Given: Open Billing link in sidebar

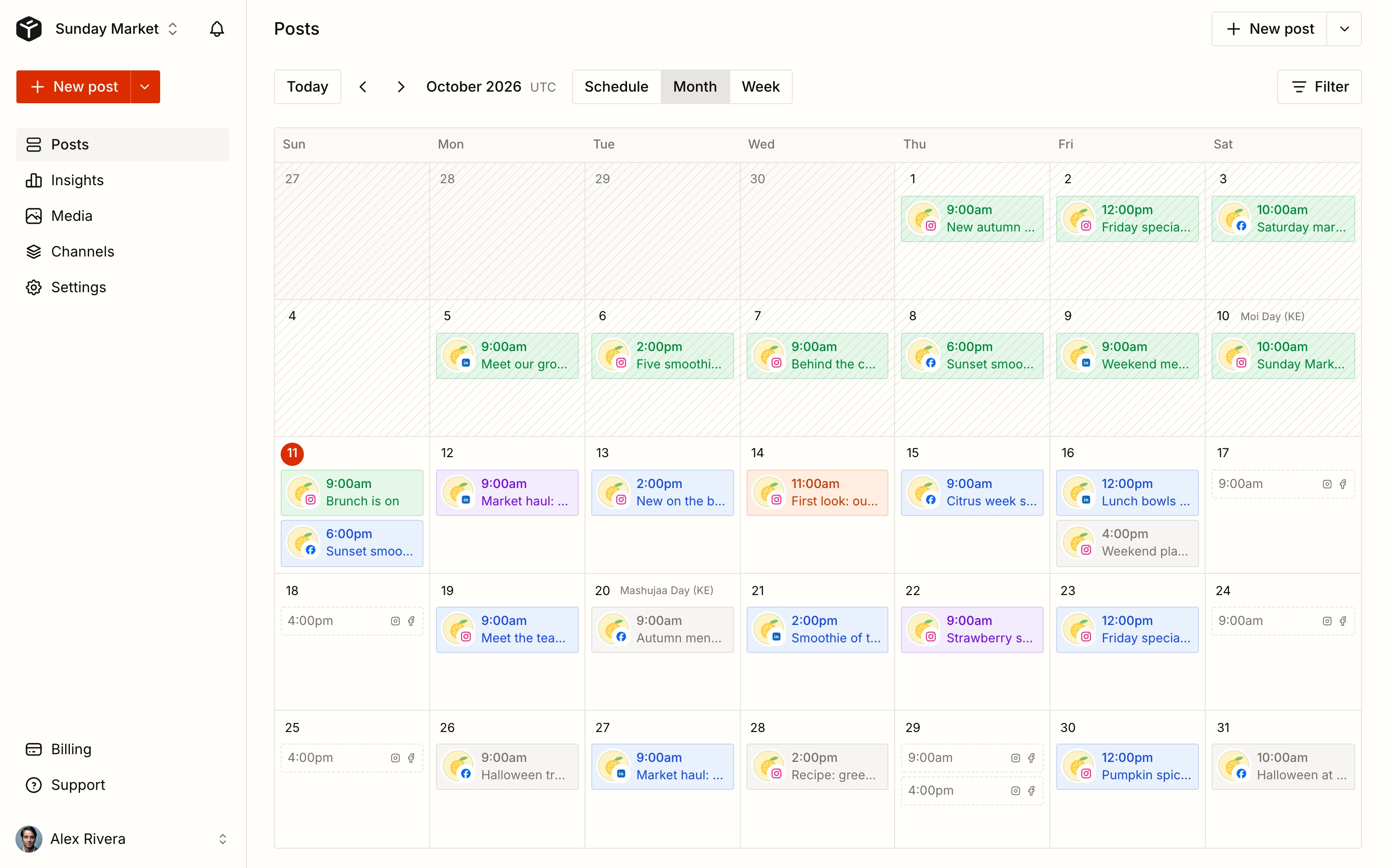Looking at the screenshot, I should pos(123,749).
